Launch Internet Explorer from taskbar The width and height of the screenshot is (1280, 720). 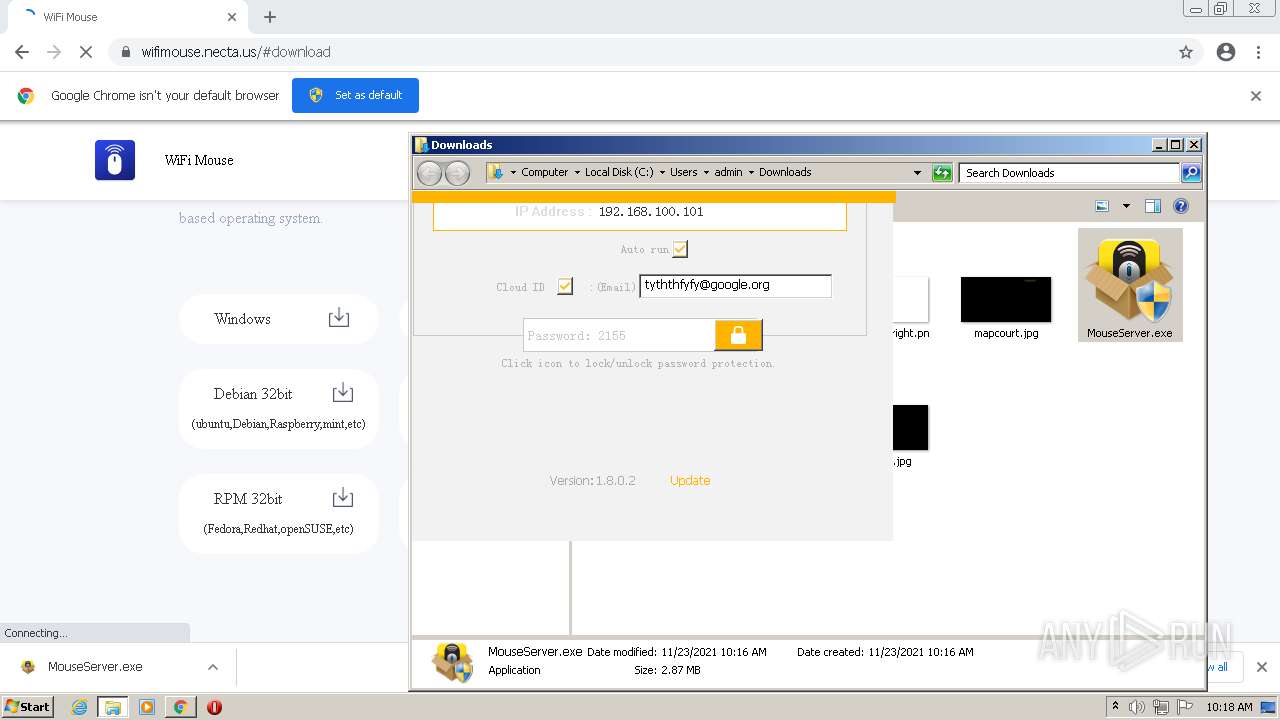click(x=79, y=707)
